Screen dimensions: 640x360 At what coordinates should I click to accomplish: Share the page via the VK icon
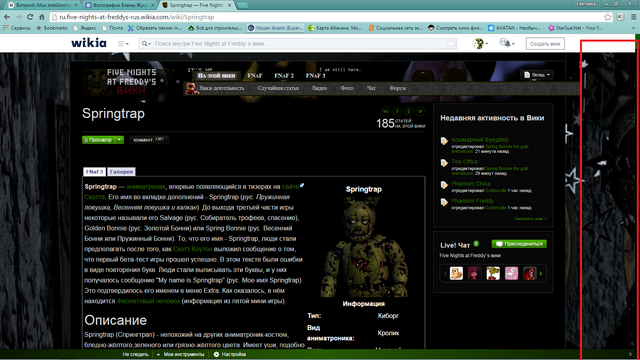(x=385, y=111)
